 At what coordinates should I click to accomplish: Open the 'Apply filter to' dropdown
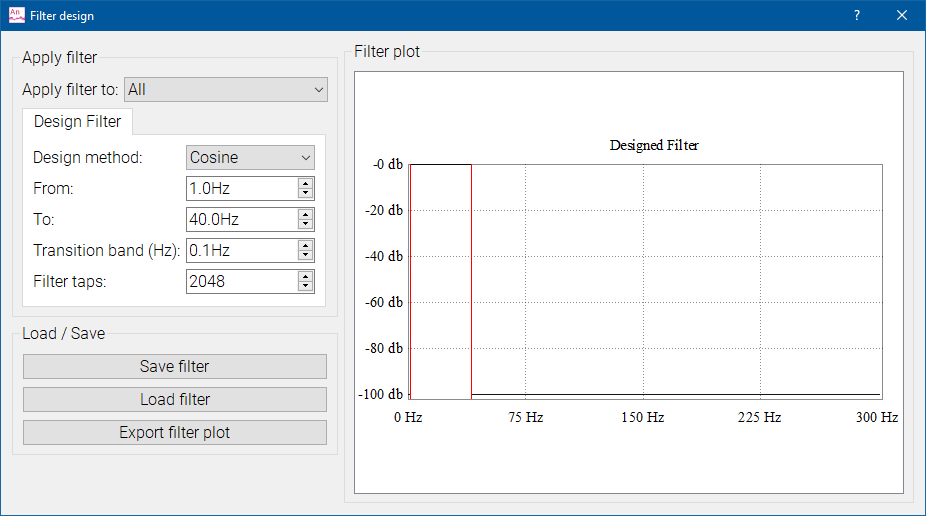click(x=226, y=90)
